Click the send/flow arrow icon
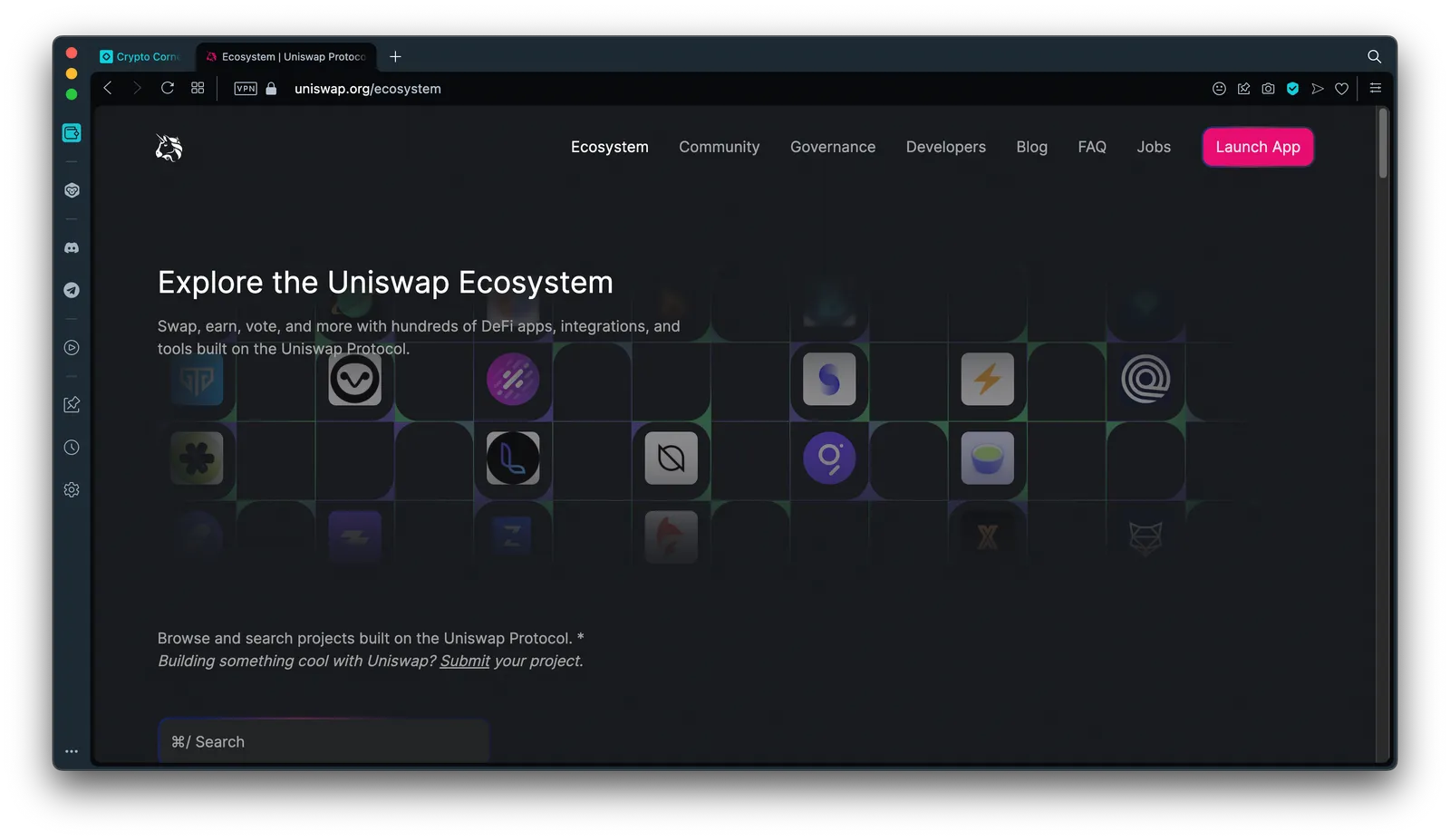Image resolution: width=1450 pixels, height=840 pixels. tap(1317, 89)
